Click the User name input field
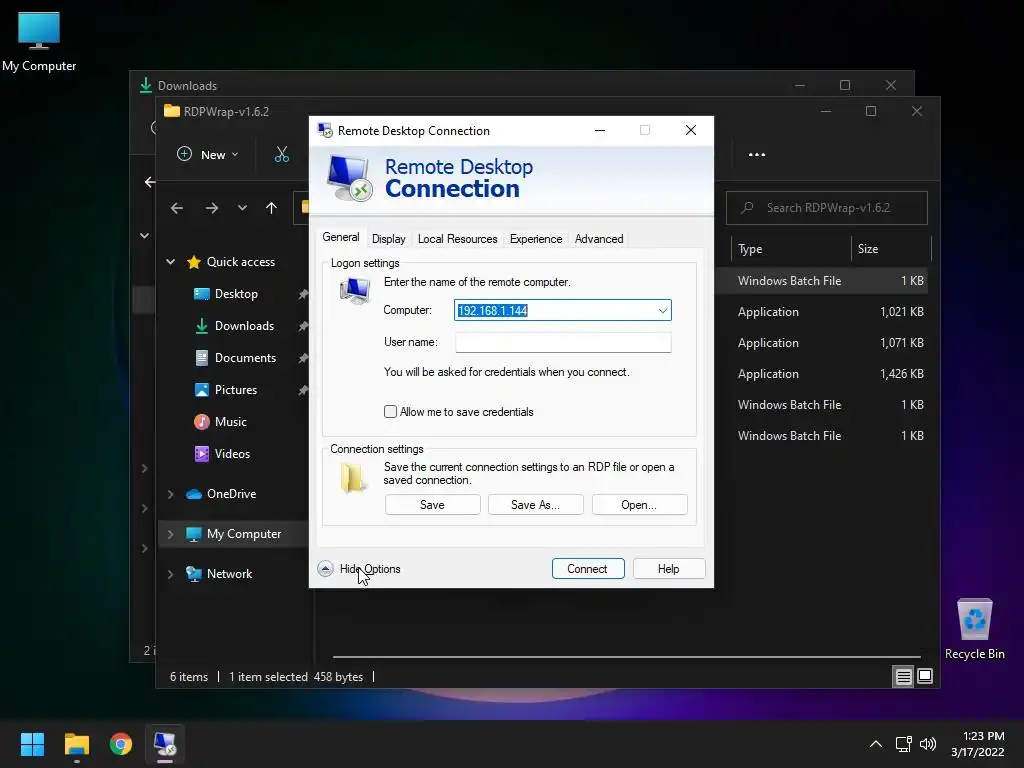 pyautogui.click(x=563, y=342)
